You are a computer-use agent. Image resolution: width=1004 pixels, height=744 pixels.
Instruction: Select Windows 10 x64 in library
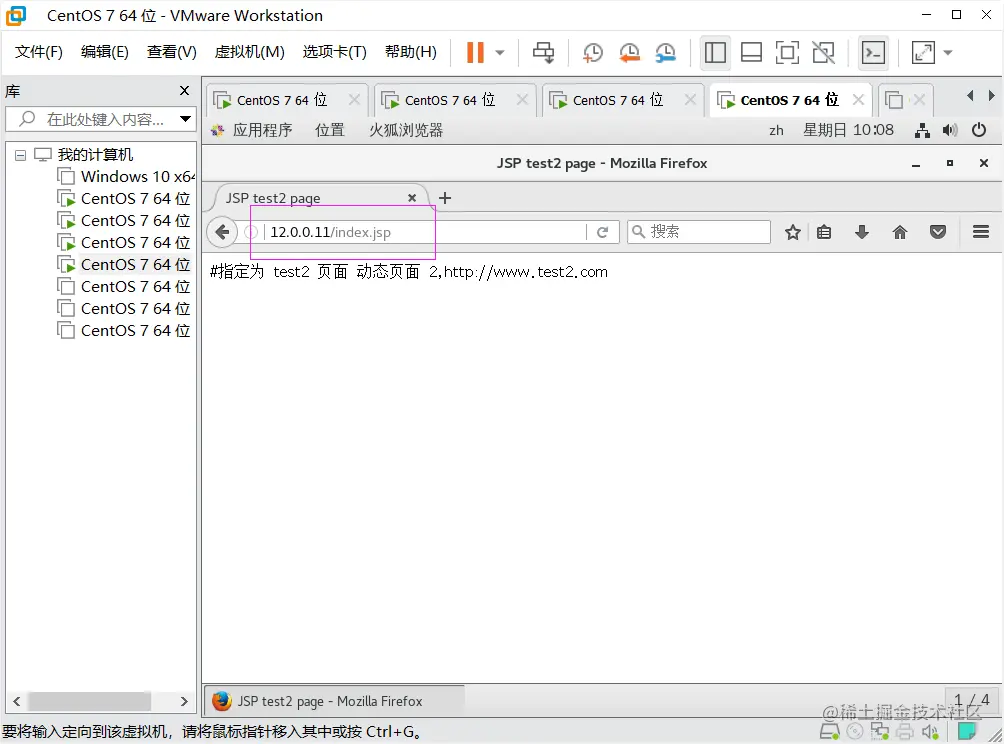[126, 176]
